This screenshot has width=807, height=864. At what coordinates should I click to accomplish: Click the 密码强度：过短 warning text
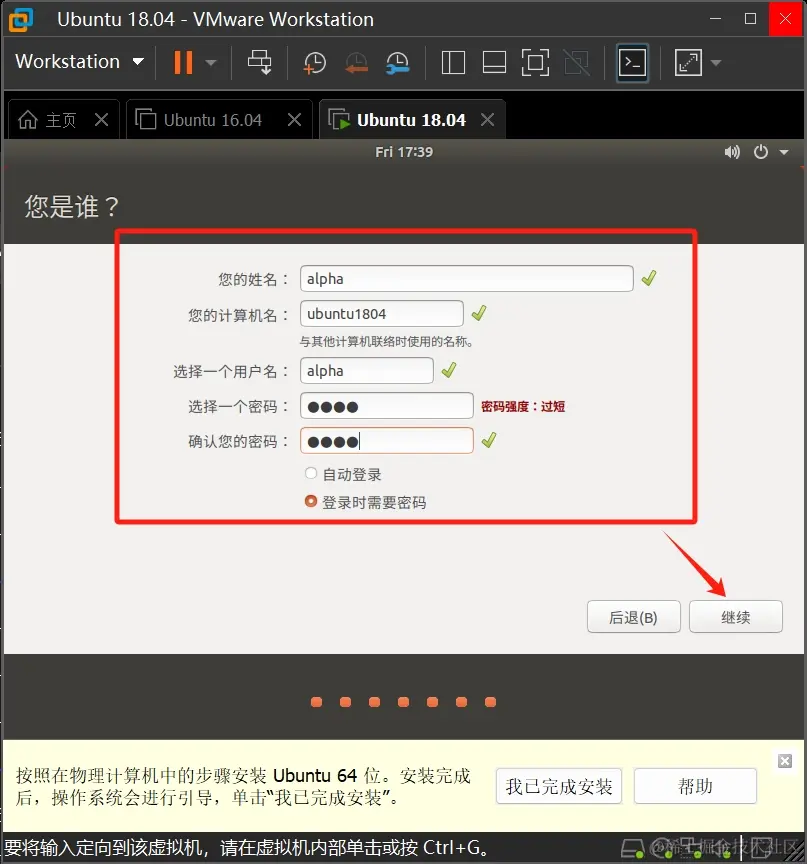(523, 407)
